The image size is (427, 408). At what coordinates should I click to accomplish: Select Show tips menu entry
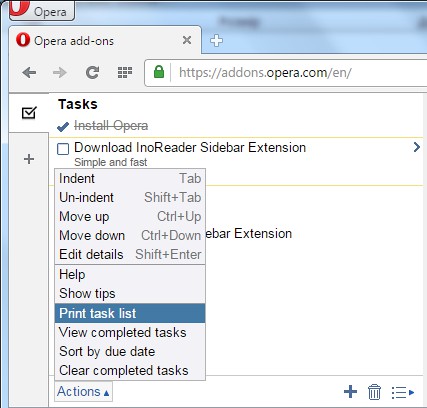(x=130, y=294)
